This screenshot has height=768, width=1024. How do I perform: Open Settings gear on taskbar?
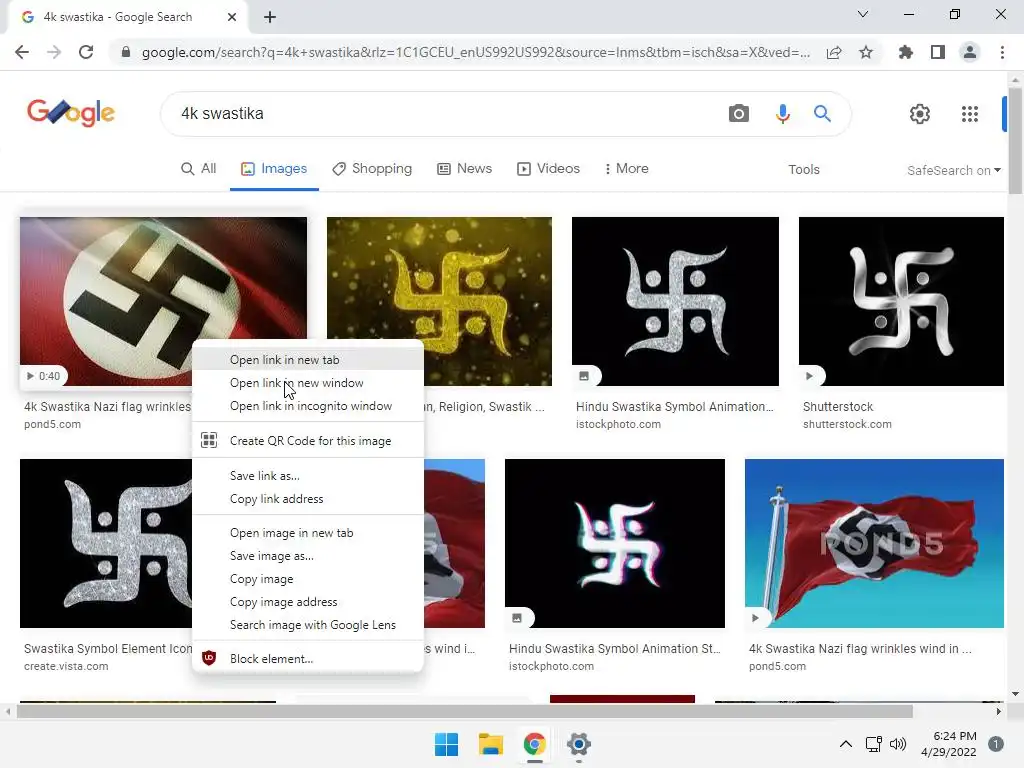coord(579,744)
